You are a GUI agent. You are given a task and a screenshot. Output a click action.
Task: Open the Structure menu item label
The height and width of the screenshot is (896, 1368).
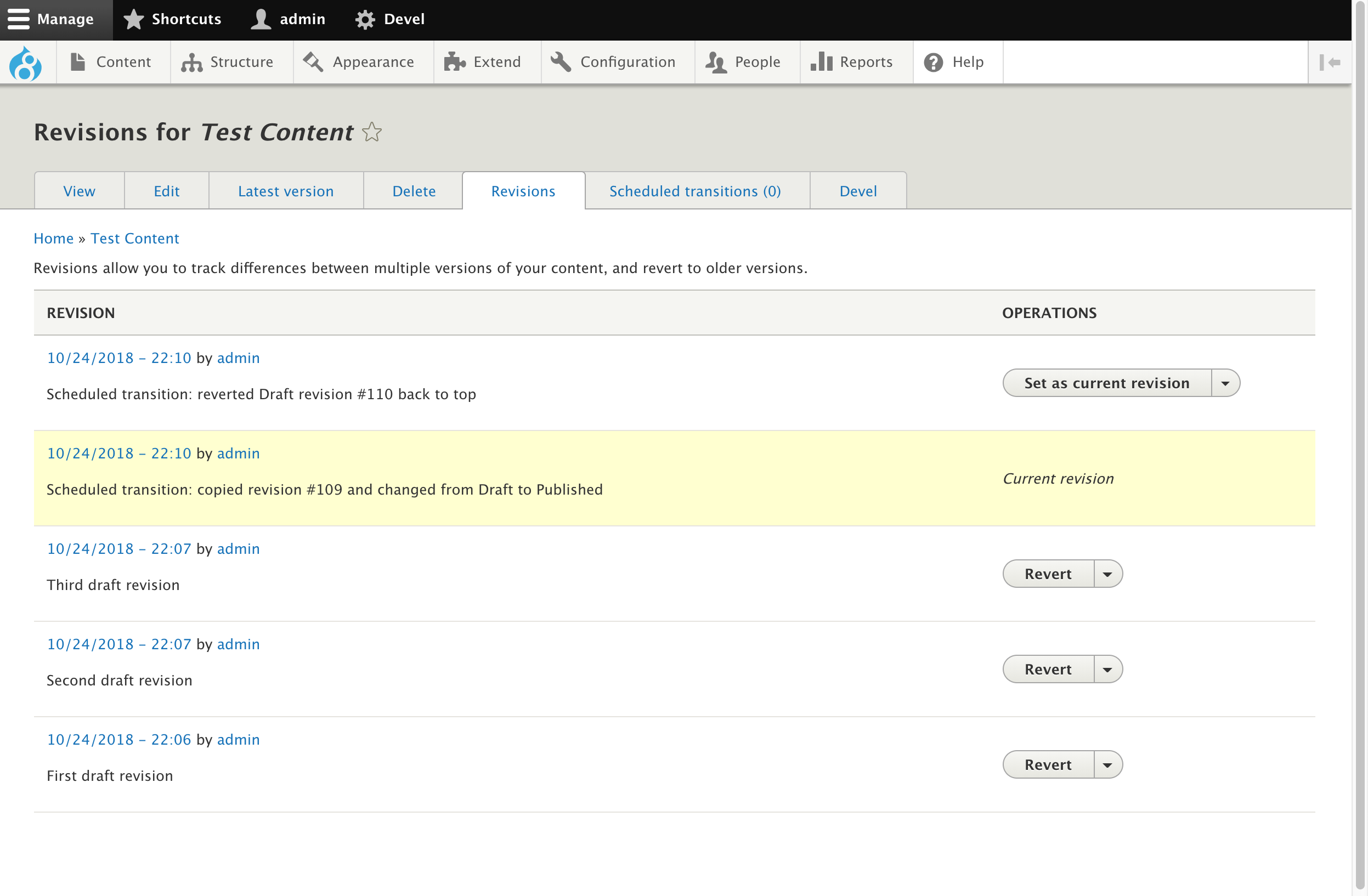tap(242, 62)
